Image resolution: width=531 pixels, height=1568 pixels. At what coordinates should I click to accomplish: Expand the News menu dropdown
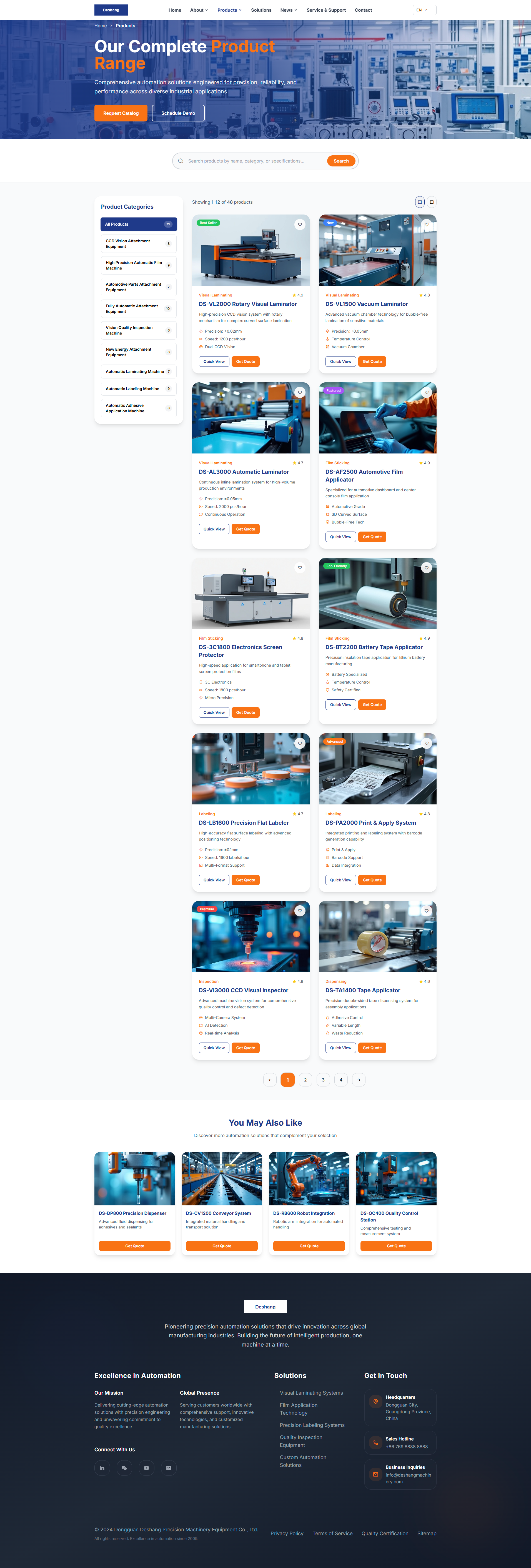(x=288, y=10)
